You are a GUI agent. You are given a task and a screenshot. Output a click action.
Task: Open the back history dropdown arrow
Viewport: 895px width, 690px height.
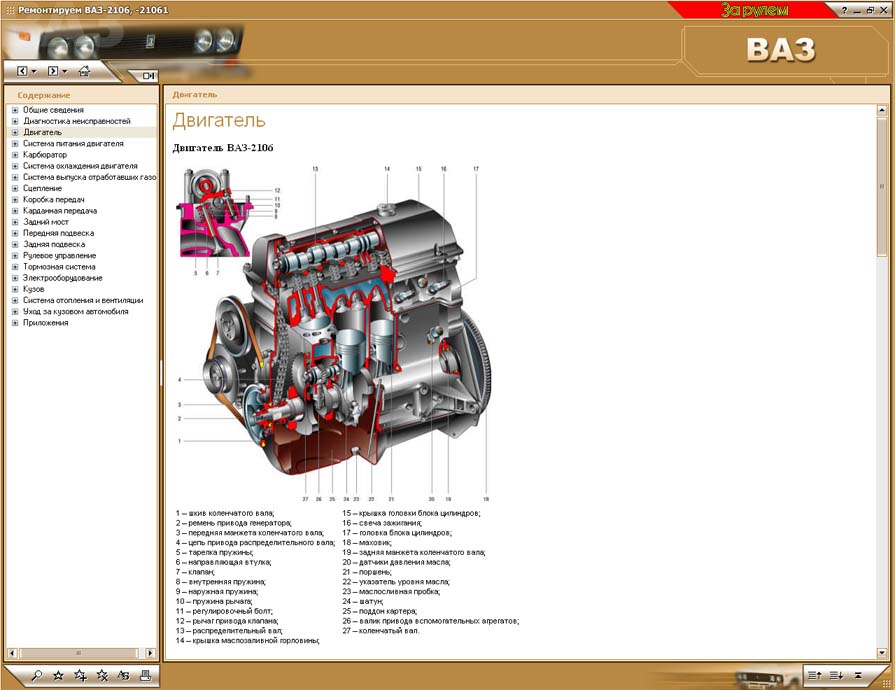[34, 72]
